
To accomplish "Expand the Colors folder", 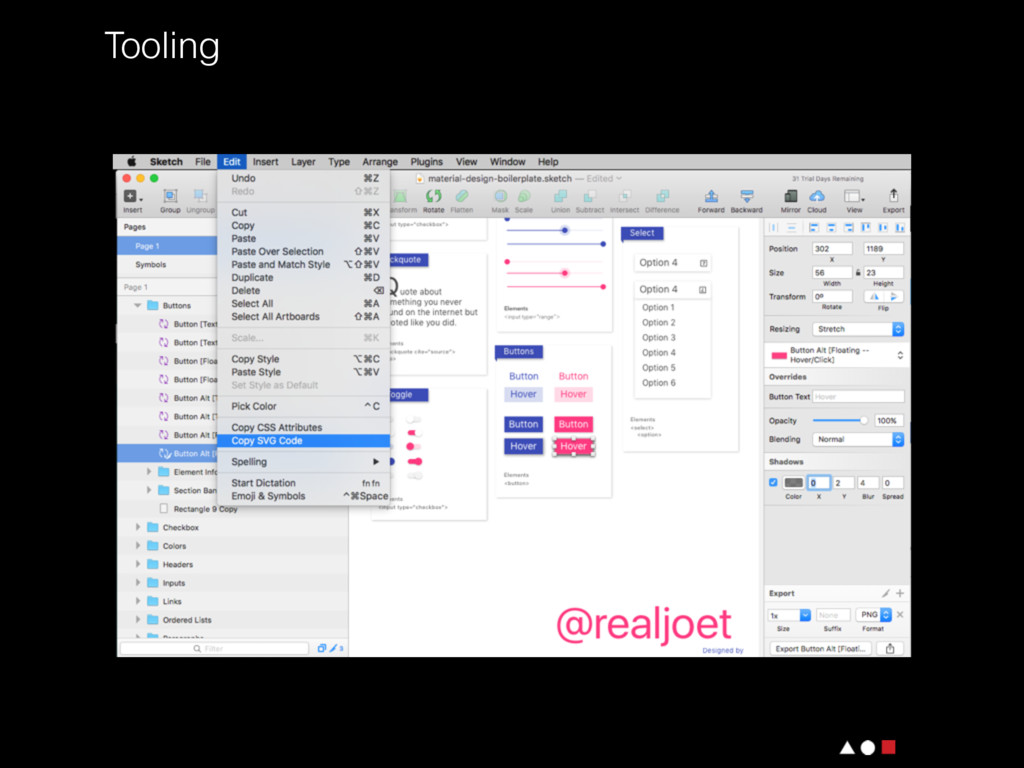I will (138, 545).
